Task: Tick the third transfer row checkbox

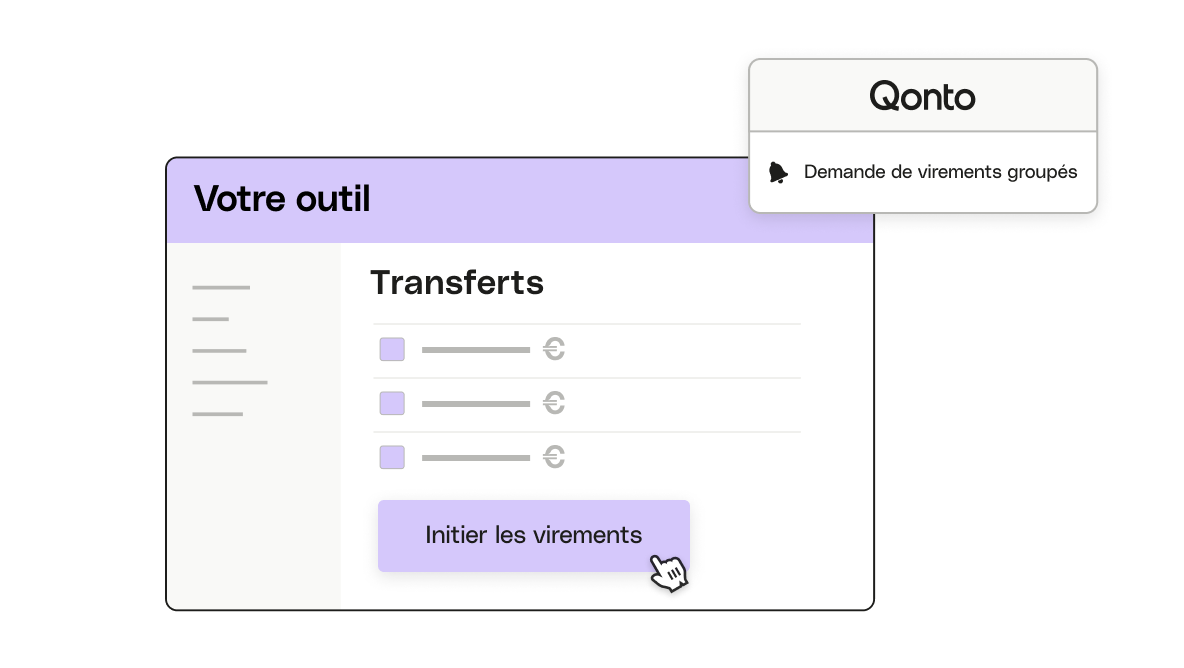Action: click(x=392, y=457)
